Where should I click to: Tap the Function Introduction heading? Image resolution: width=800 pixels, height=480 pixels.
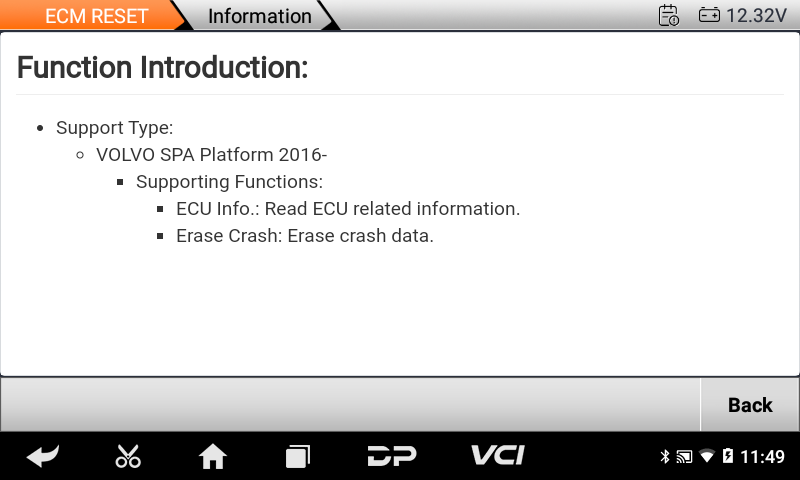[162, 67]
